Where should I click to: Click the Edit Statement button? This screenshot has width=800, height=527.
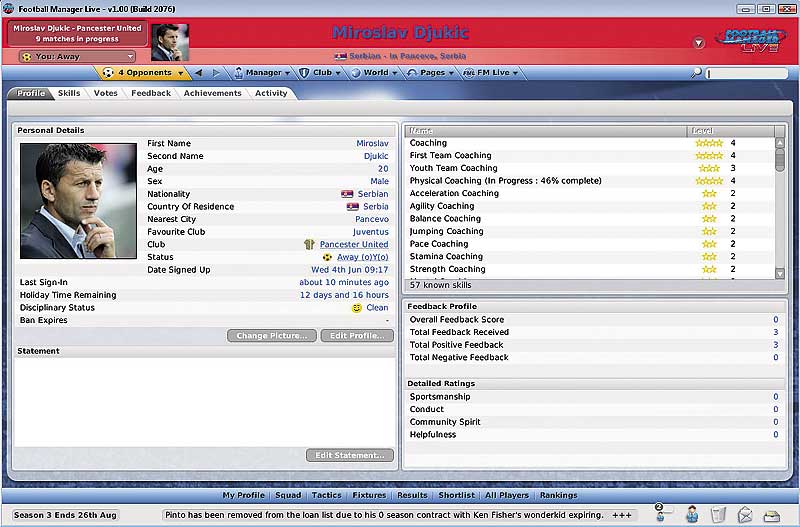pos(350,455)
